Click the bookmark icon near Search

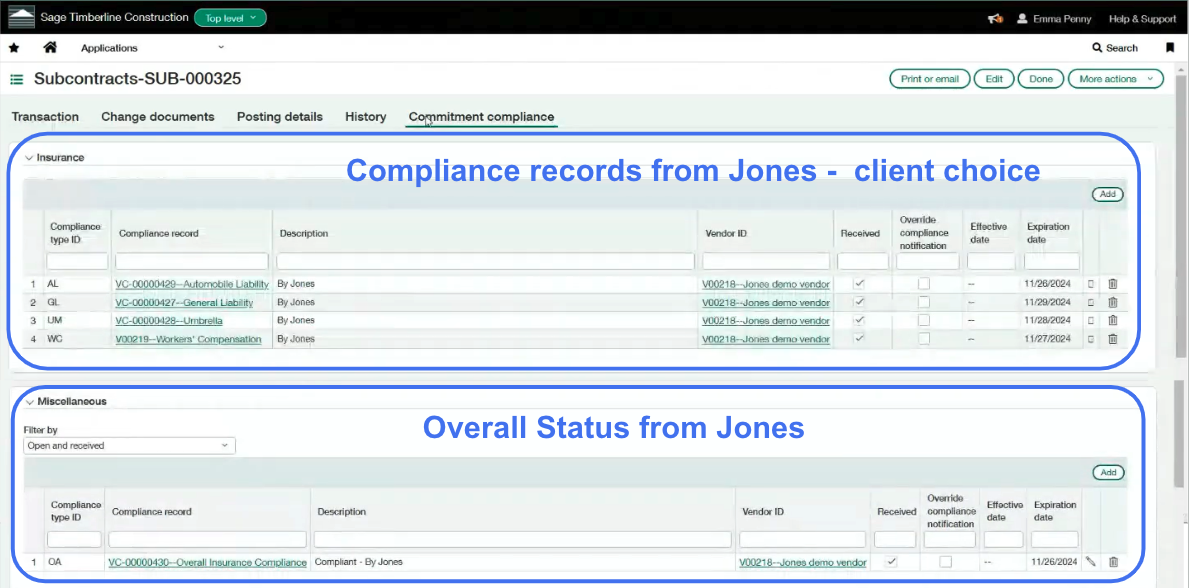tap(1170, 48)
